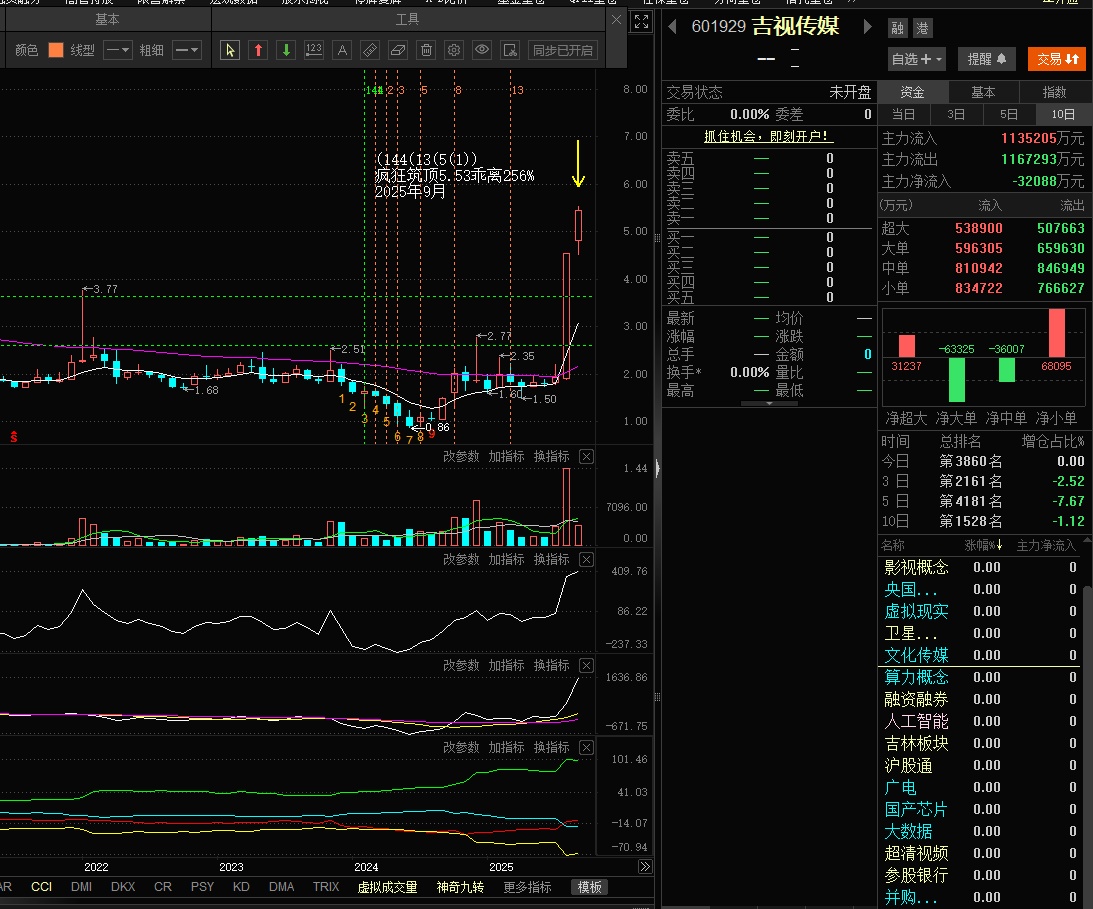The height and width of the screenshot is (909, 1093).
Task: Click the trash delete-drawings icon
Action: [x=426, y=50]
